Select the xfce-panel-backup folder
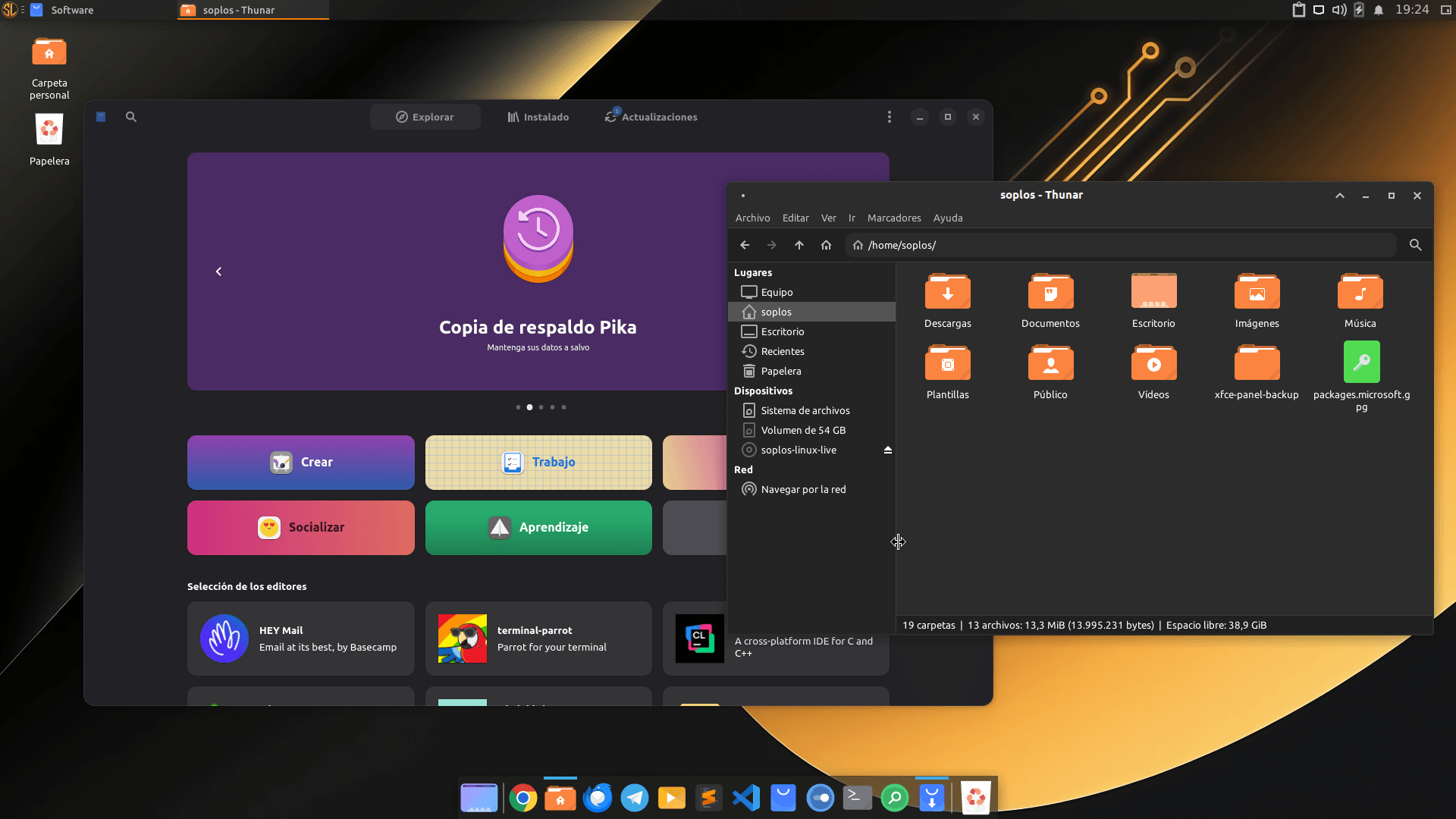This screenshot has width=1456, height=819. (x=1257, y=372)
